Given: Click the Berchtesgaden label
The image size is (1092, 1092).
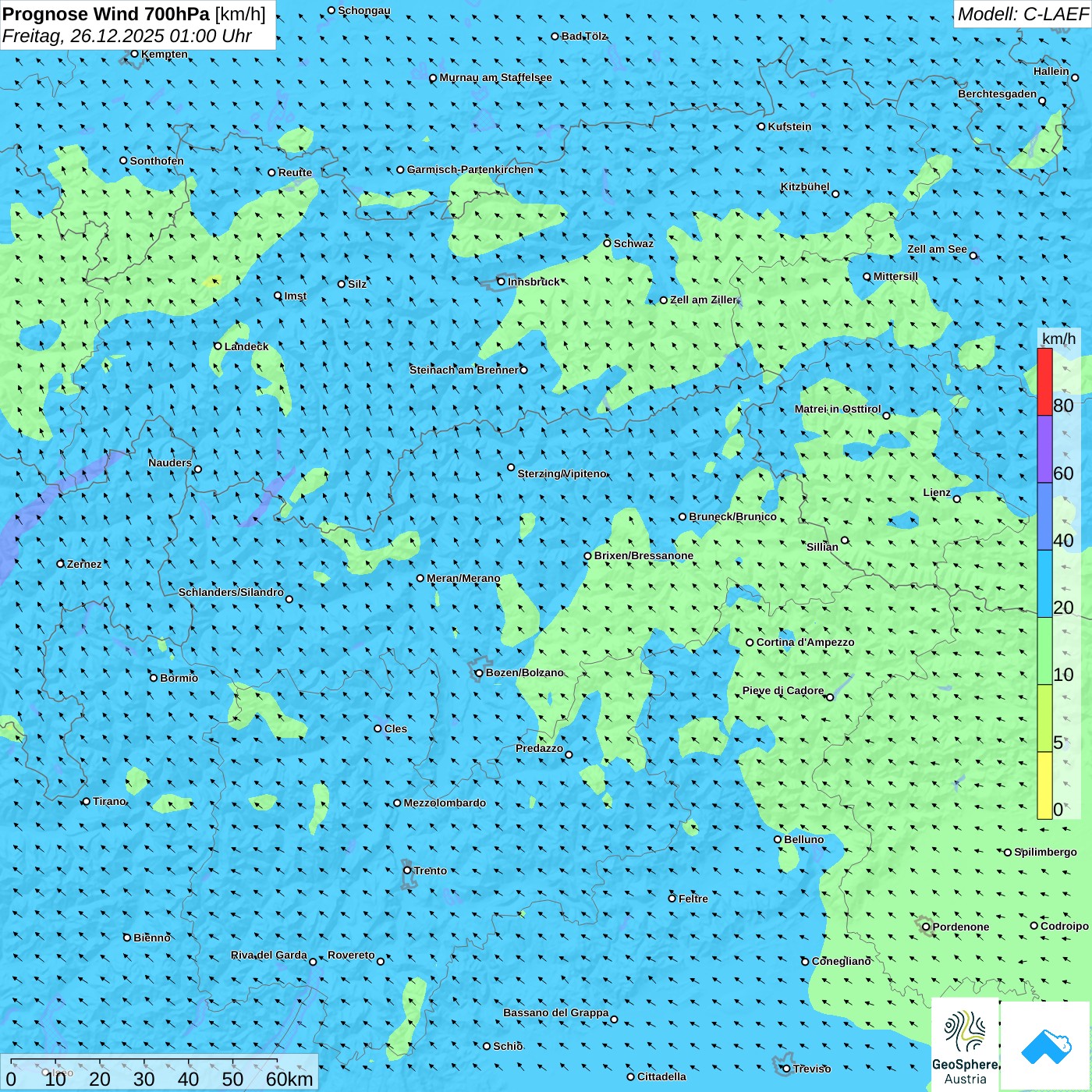Looking at the screenshot, I should pos(997,94).
